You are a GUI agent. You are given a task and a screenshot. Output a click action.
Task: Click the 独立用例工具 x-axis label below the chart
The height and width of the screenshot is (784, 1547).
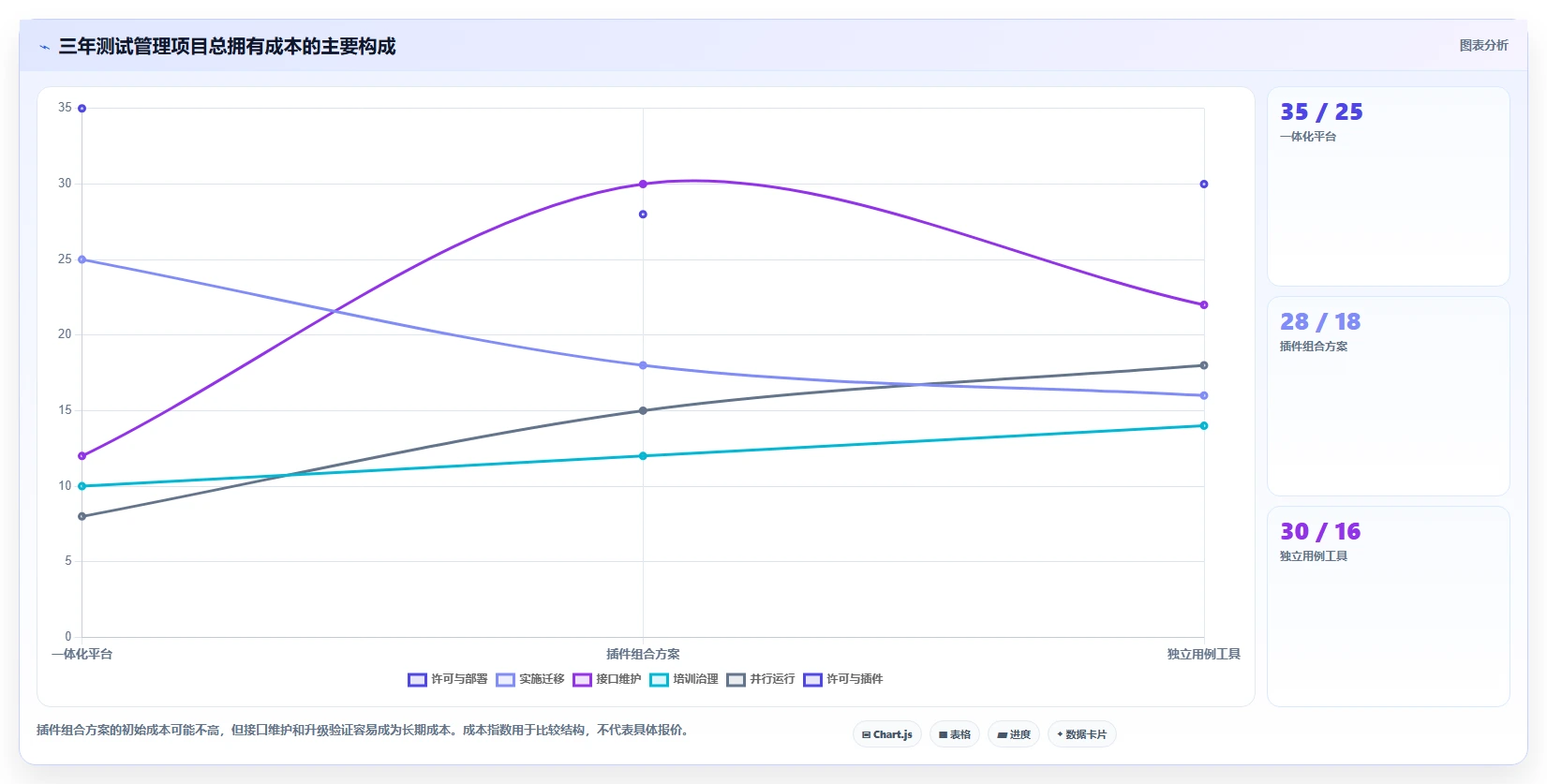[1204, 654]
